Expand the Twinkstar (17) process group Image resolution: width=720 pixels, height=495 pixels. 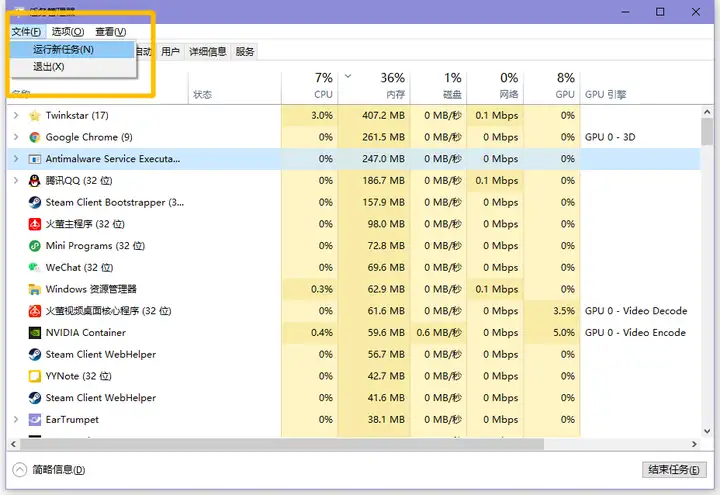[x=16, y=115]
